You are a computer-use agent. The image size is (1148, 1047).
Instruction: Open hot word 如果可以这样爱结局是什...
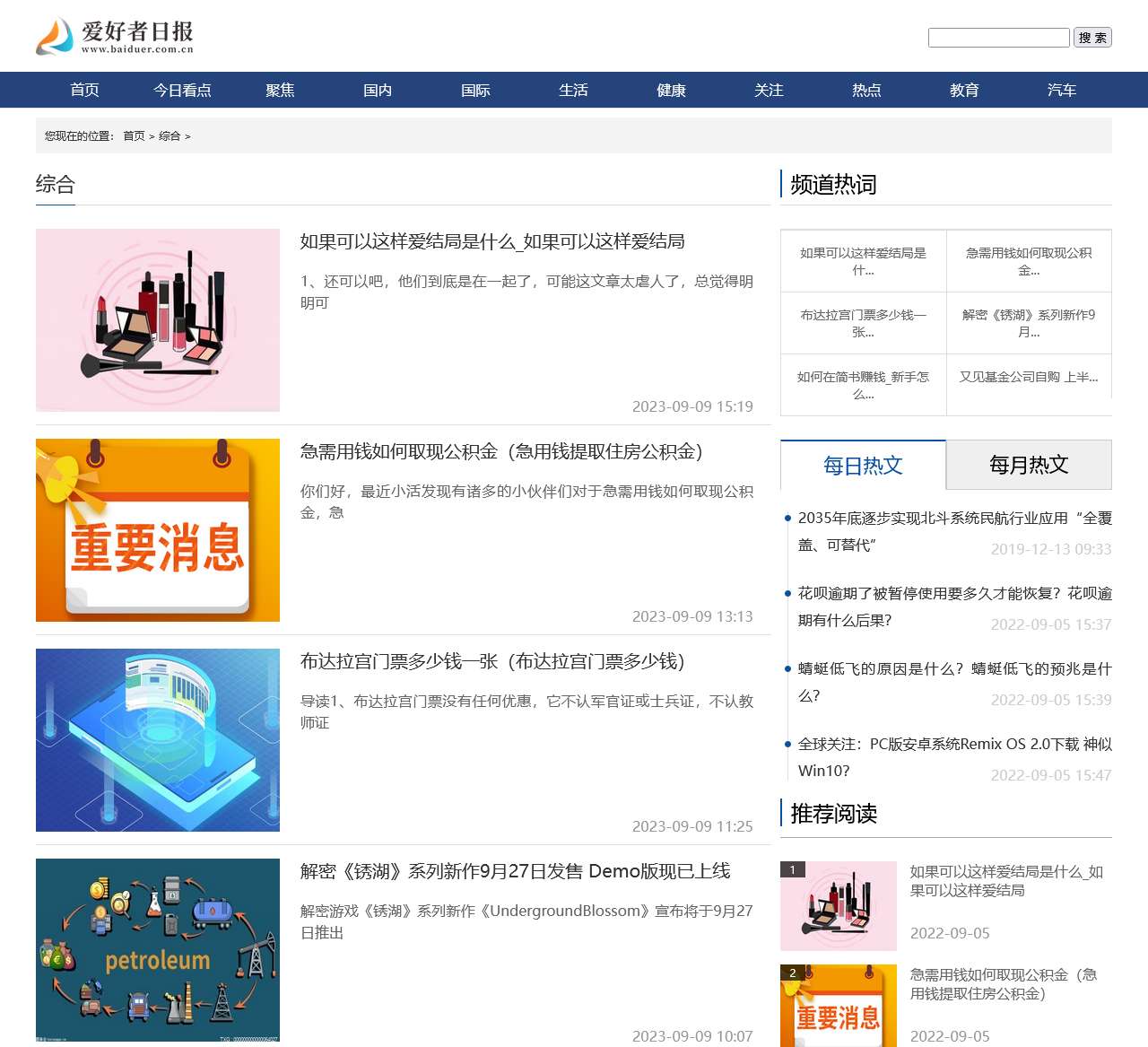pos(863,260)
